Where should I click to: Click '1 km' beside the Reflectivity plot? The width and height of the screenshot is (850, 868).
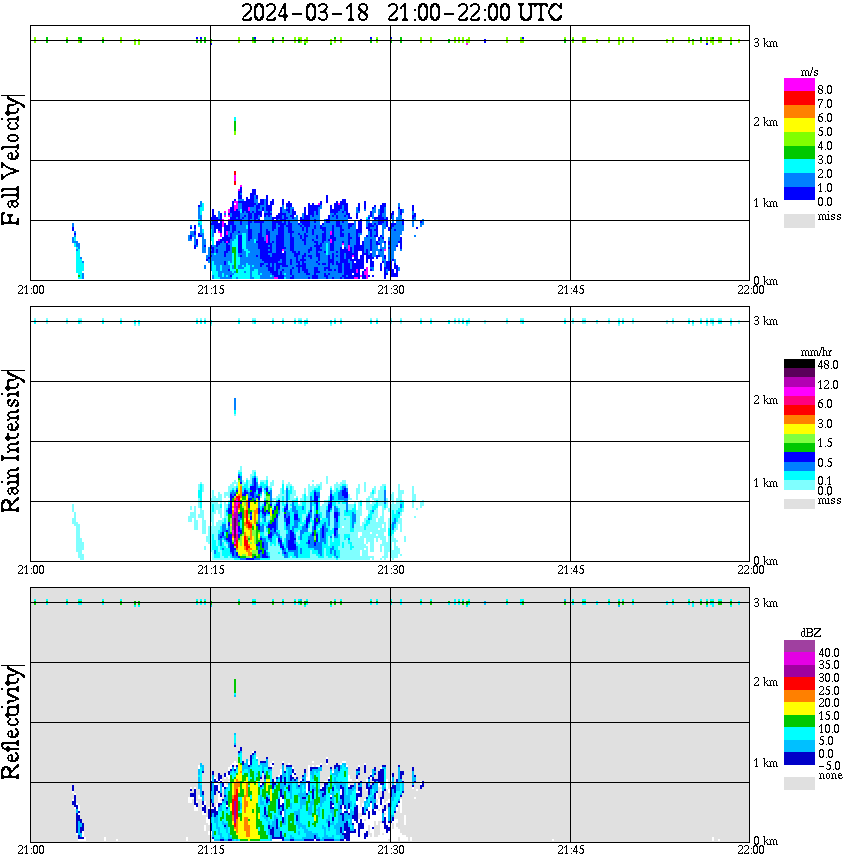pyautogui.click(x=765, y=763)
